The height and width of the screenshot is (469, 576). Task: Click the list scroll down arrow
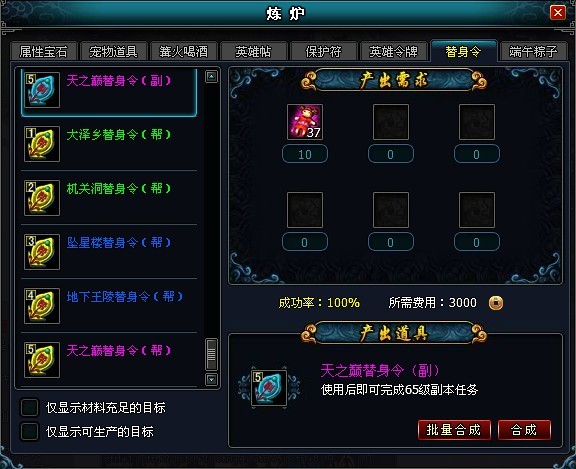pos(211,379)
